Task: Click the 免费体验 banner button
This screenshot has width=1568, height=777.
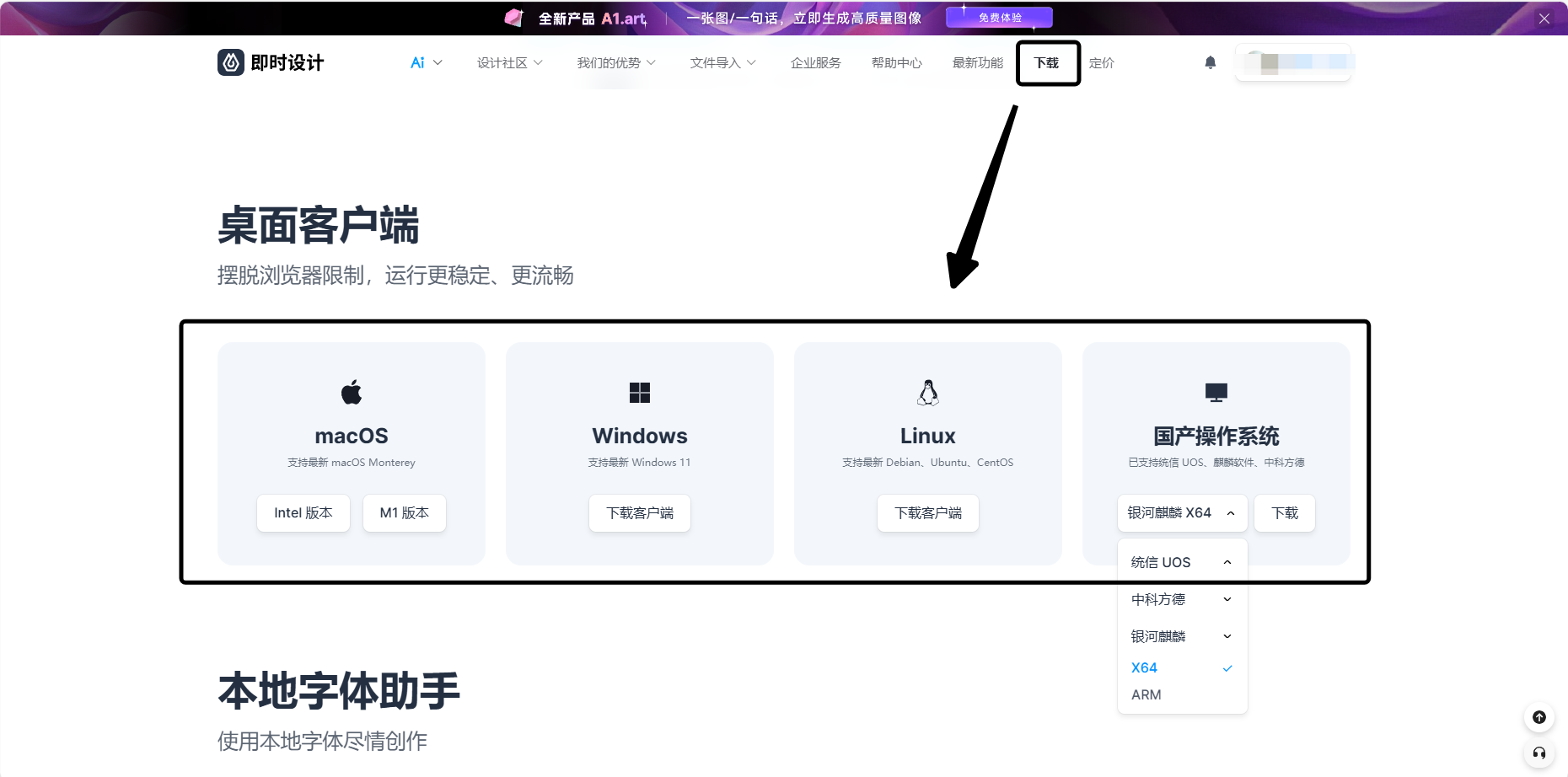Action: coord(999,18)
